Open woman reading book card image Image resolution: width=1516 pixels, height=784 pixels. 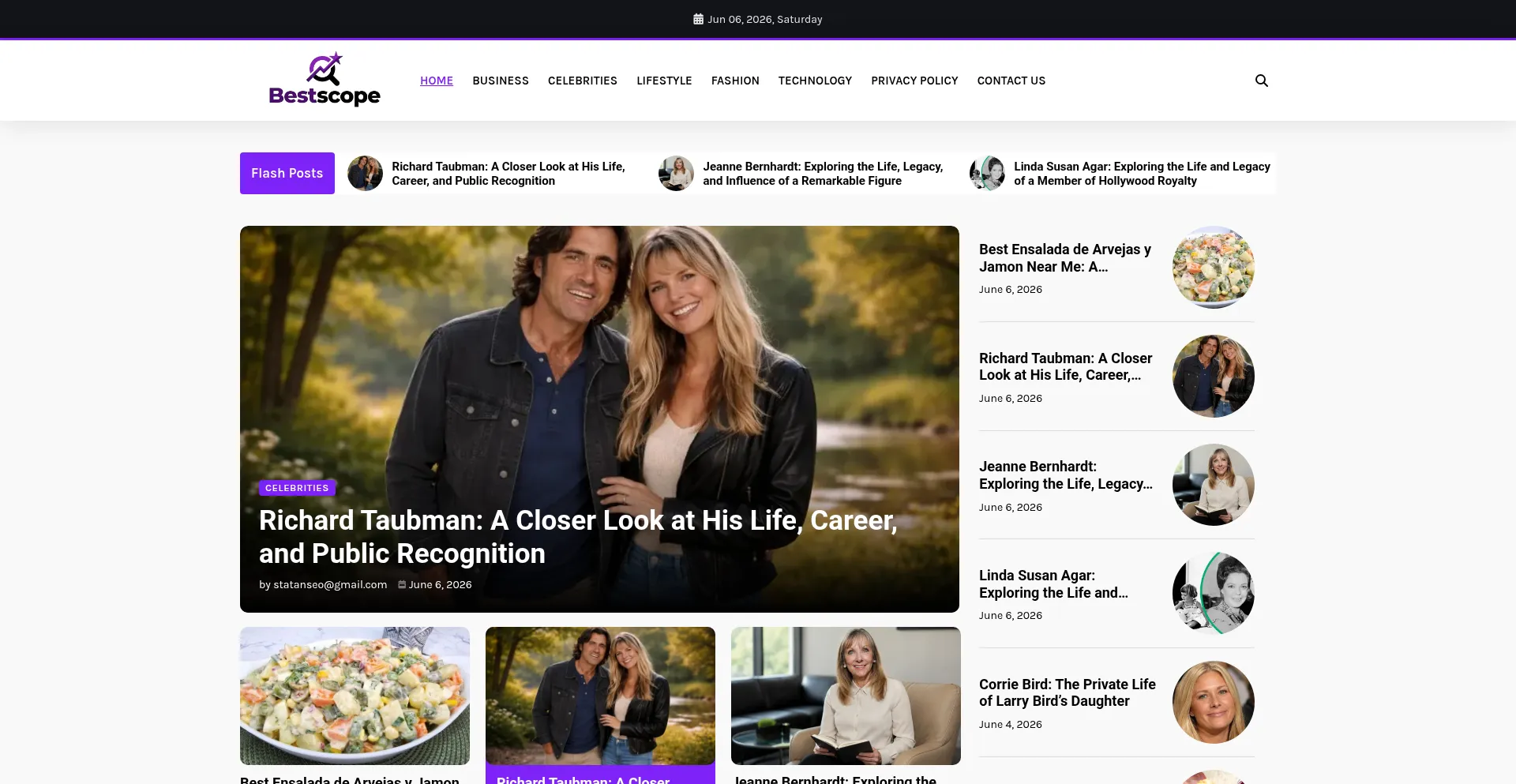pyautogui.click(x=846, y=696)
